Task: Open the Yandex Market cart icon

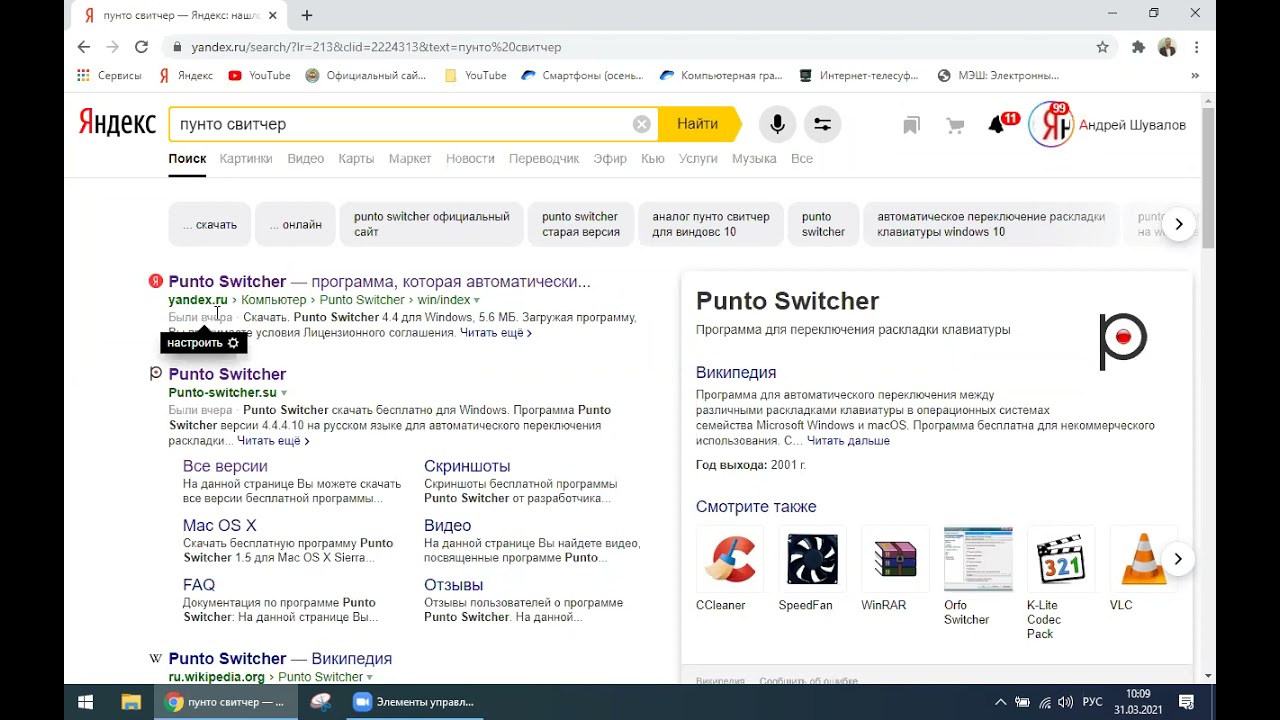Action: [956, 125]
